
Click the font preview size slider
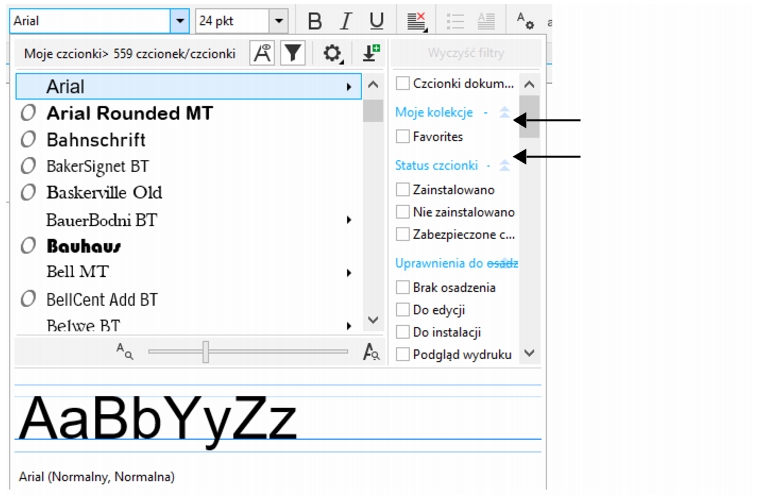205,351
